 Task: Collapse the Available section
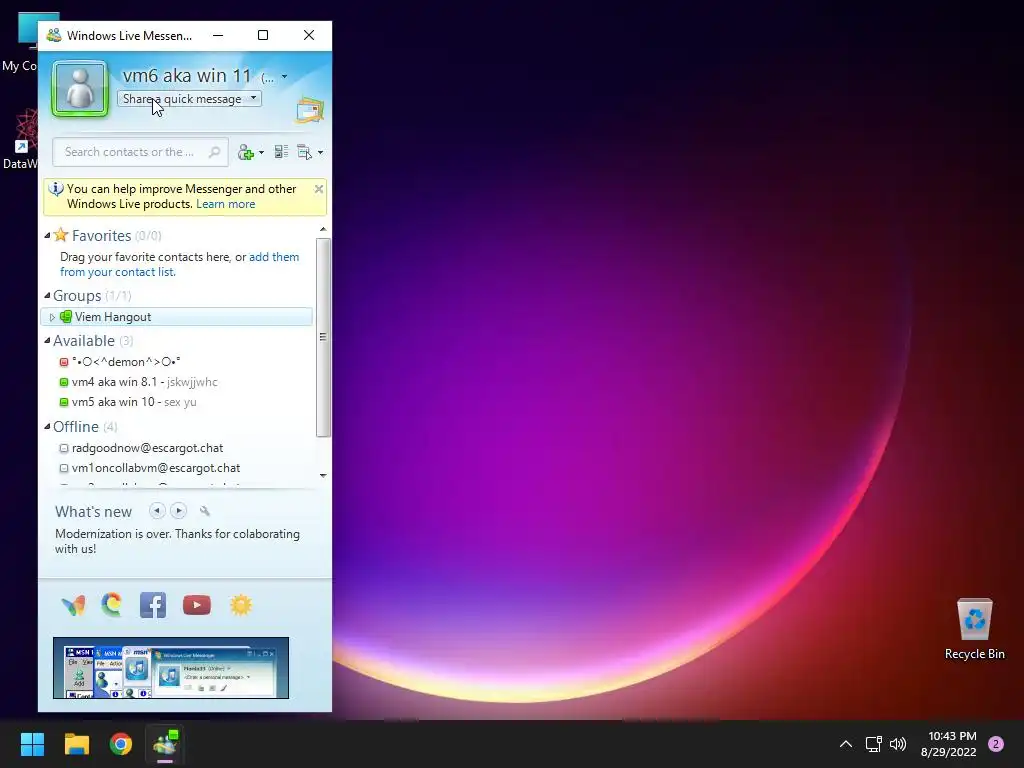pyautogui.click(x=47, y=341)
